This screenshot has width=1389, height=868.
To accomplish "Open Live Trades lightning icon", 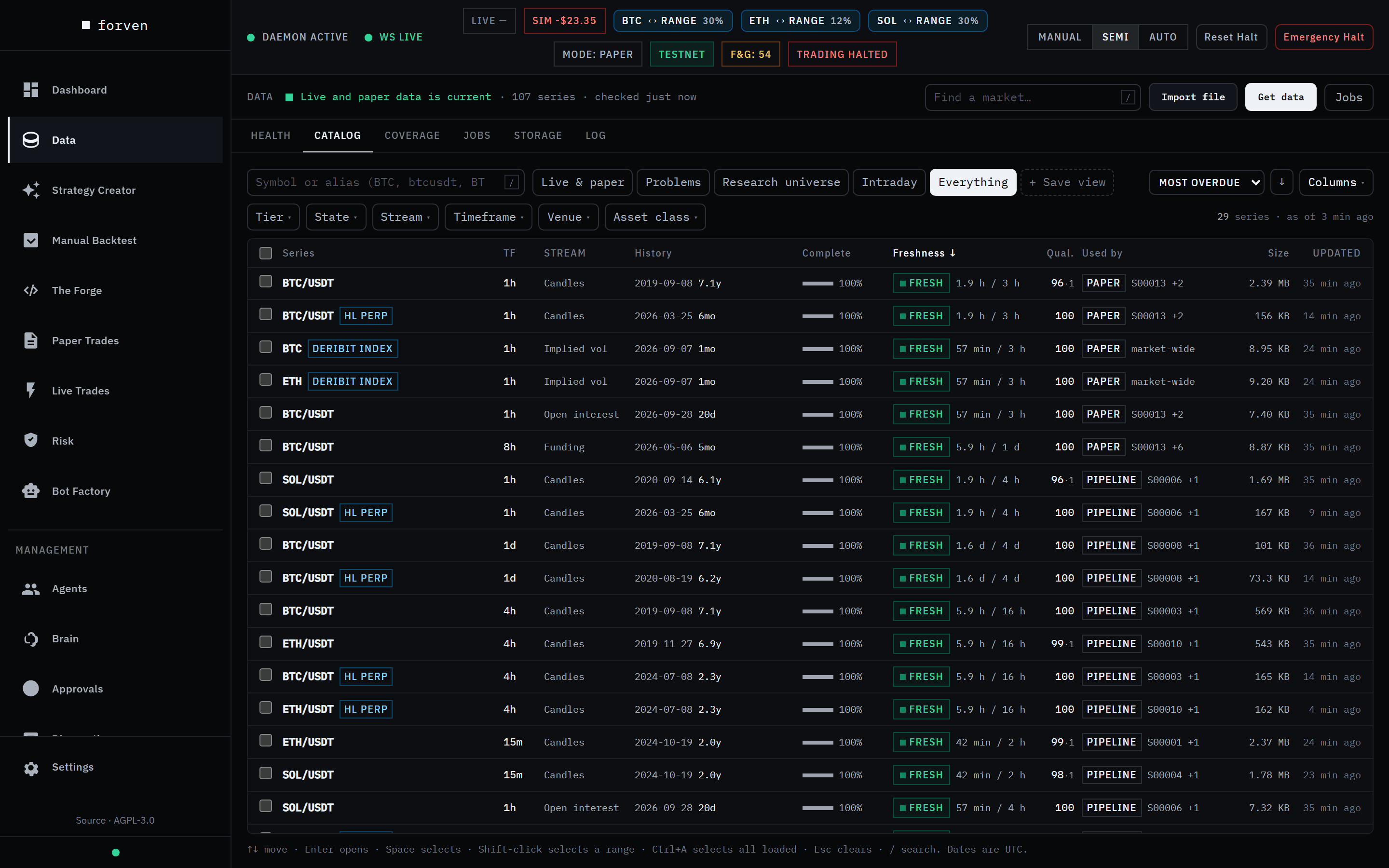I will [x=31, y=391].
